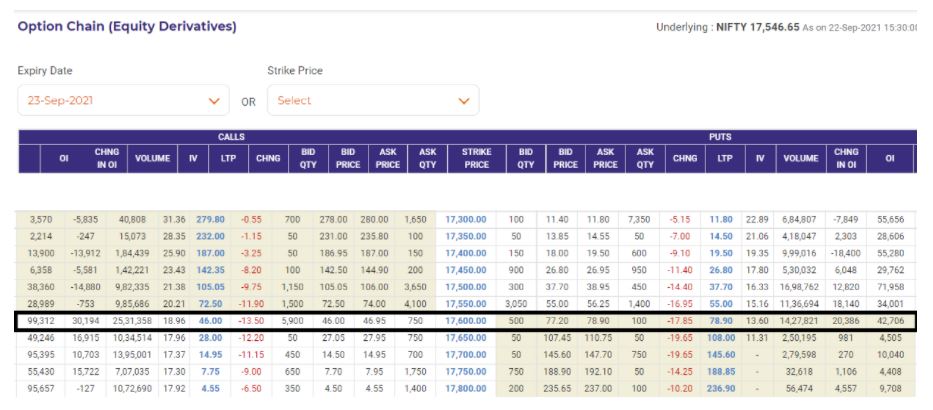The height and width of the screenshot is (410, 933).
Task: Click the CALLS section header
Action: pos(231,137)
